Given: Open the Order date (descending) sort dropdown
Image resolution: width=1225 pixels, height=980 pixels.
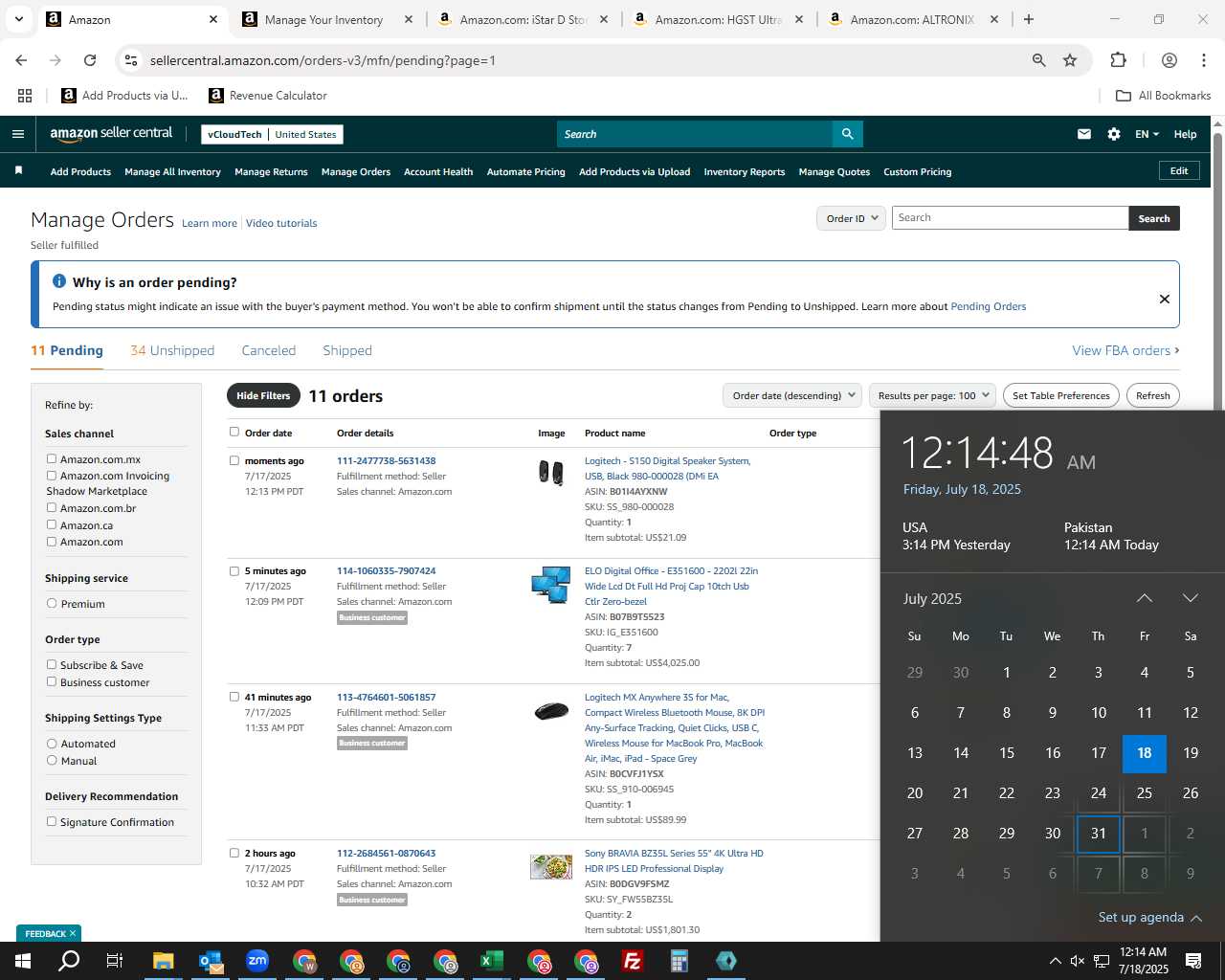Looking at the screenshot, I should pos(792,395).
